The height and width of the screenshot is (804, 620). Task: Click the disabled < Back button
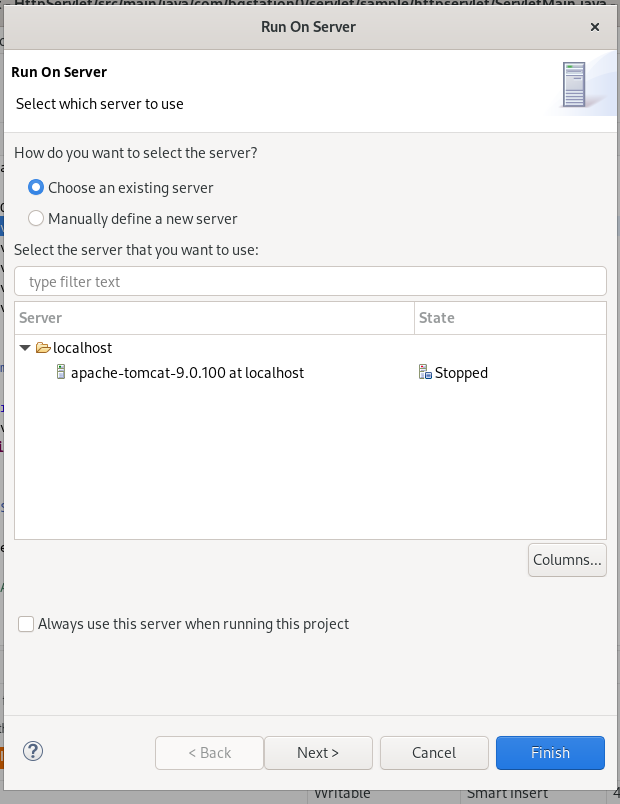[209, 753]
